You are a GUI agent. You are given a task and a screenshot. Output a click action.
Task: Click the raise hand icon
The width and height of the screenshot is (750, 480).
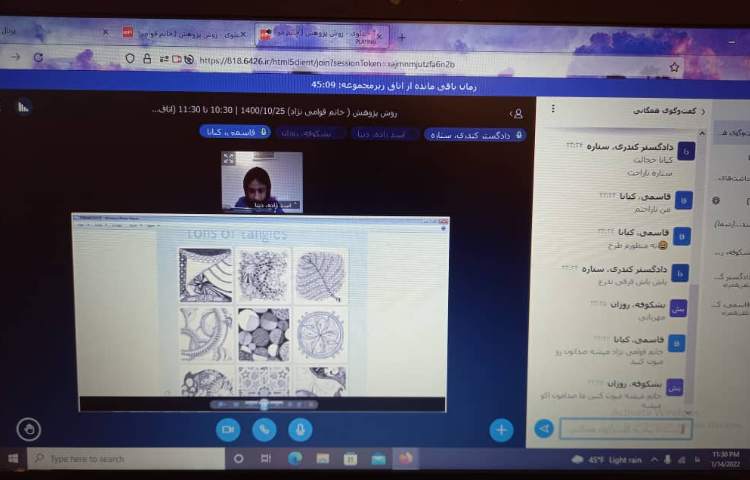point(29,429)
